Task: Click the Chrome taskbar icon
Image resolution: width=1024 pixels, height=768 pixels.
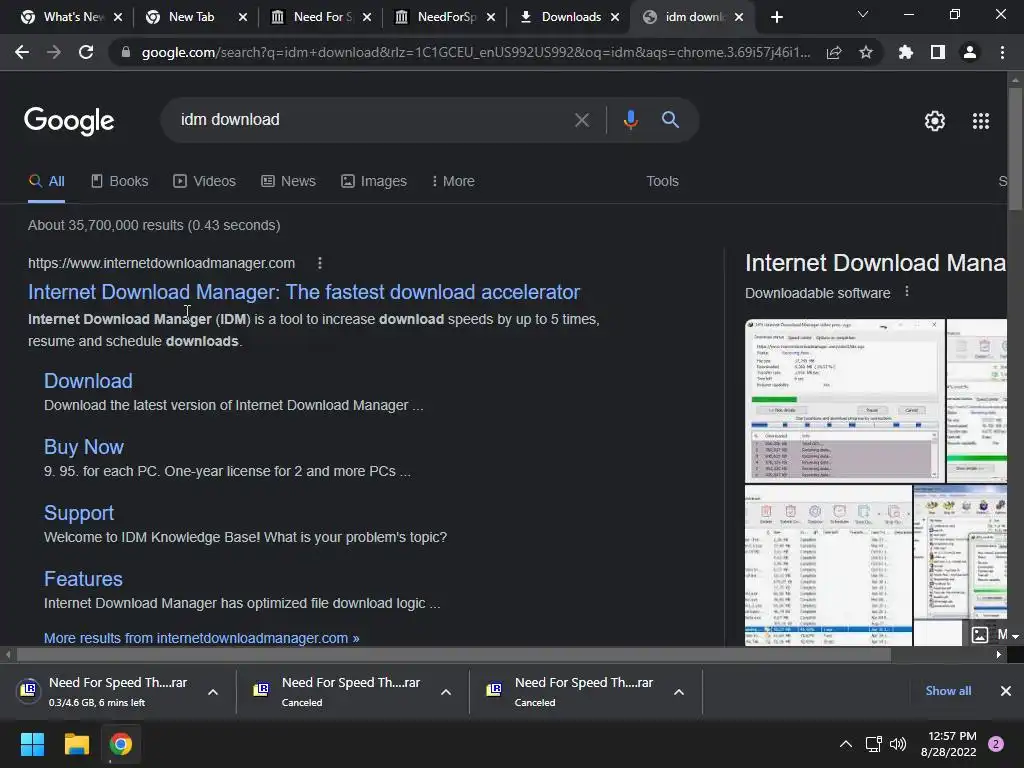Action: click(x=120, y=744)
